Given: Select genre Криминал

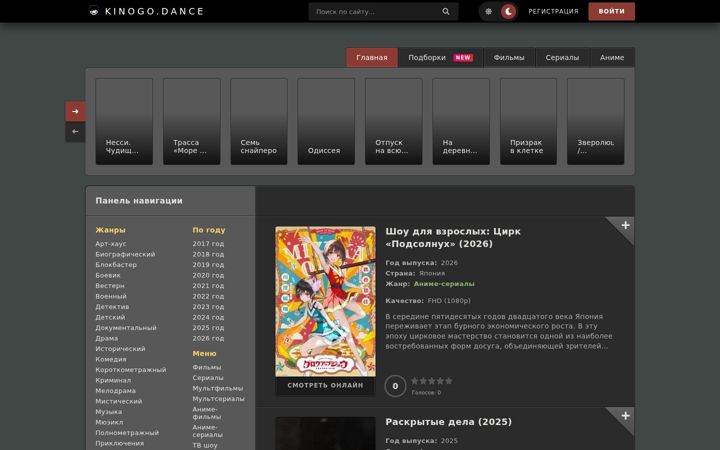Looking at the screenshot, I should 113,380.
